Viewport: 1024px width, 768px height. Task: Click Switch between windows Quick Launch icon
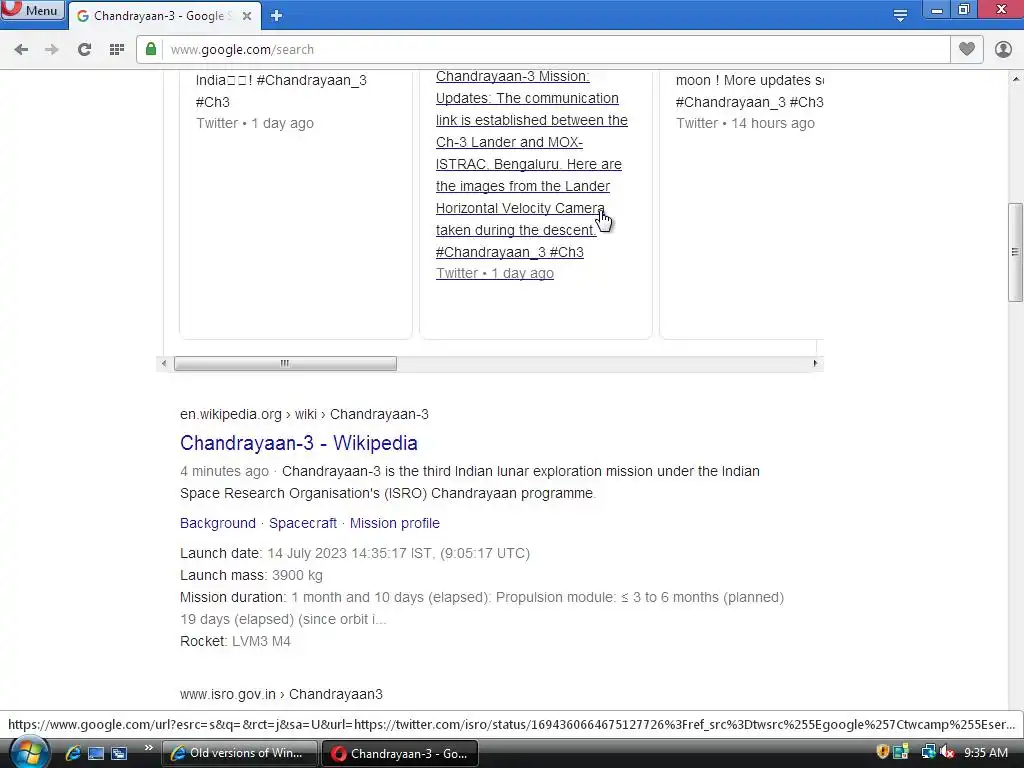tap(119, 753)
